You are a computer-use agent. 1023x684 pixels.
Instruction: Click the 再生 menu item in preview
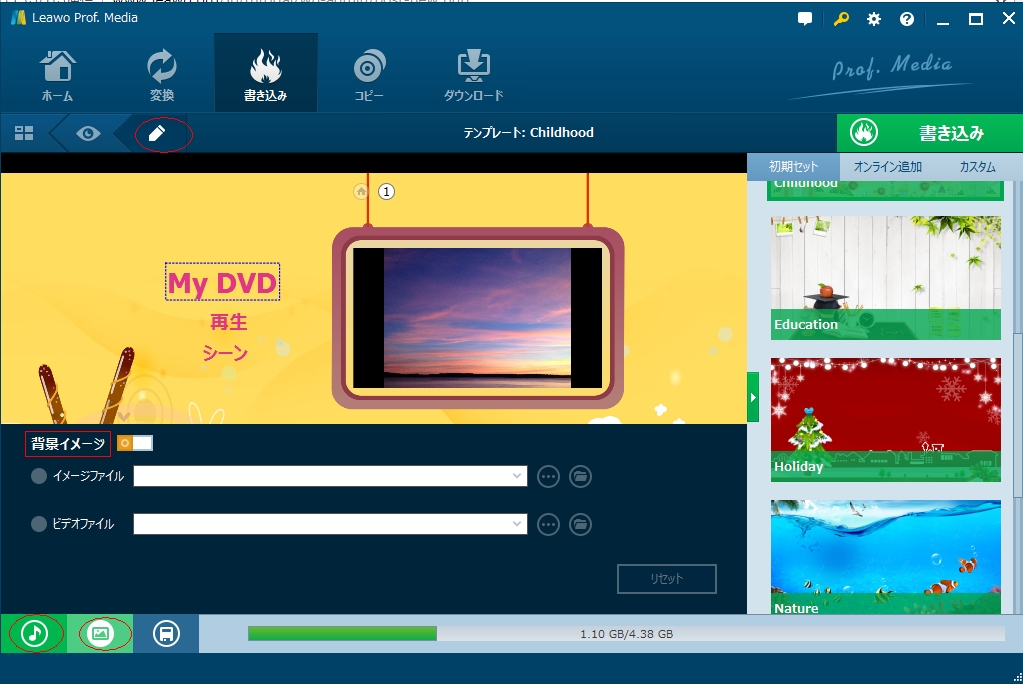click(228, 322)
